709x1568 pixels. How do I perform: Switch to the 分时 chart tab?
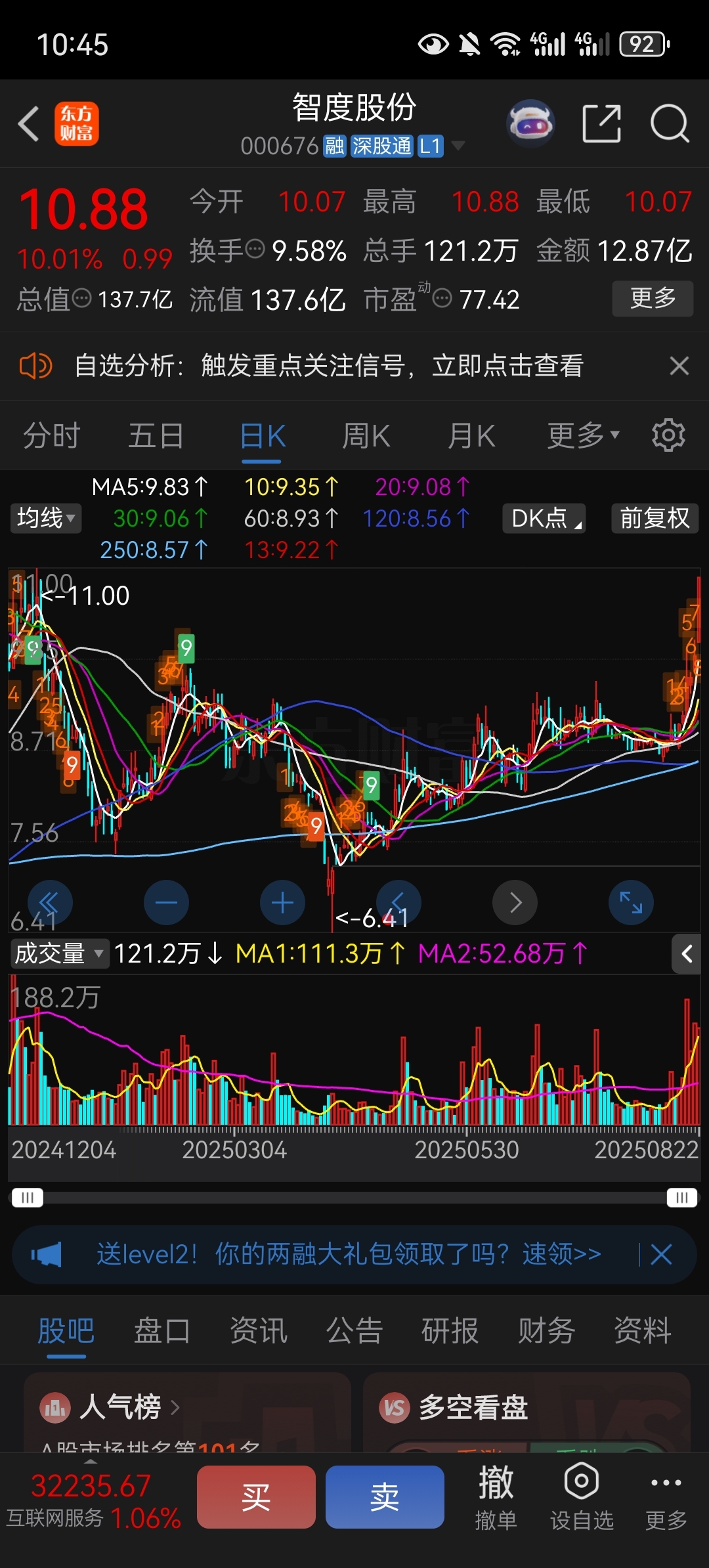(x=52, y=436)
